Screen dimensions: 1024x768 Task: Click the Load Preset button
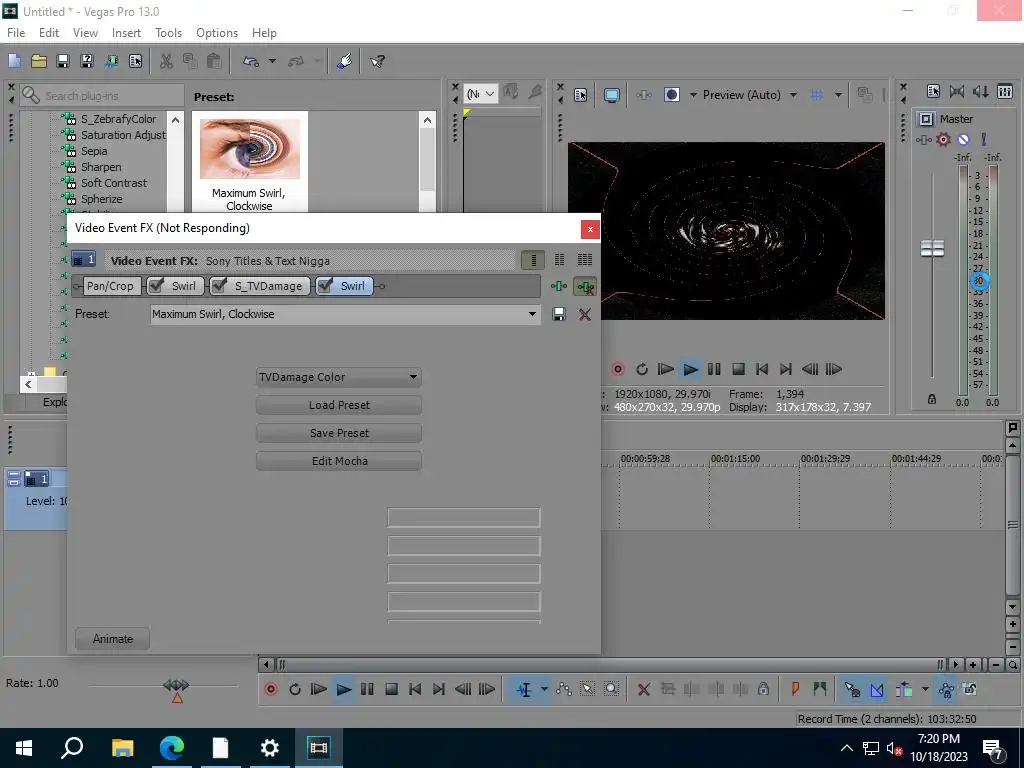339,405
